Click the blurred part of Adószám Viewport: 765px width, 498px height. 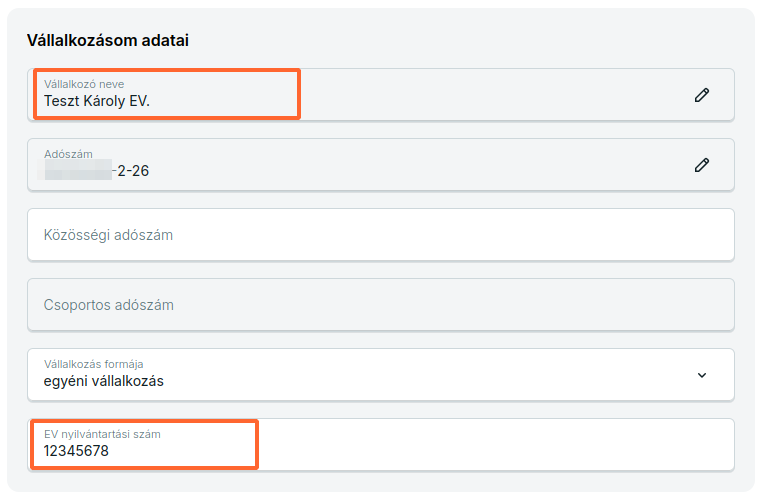[78, 170]
